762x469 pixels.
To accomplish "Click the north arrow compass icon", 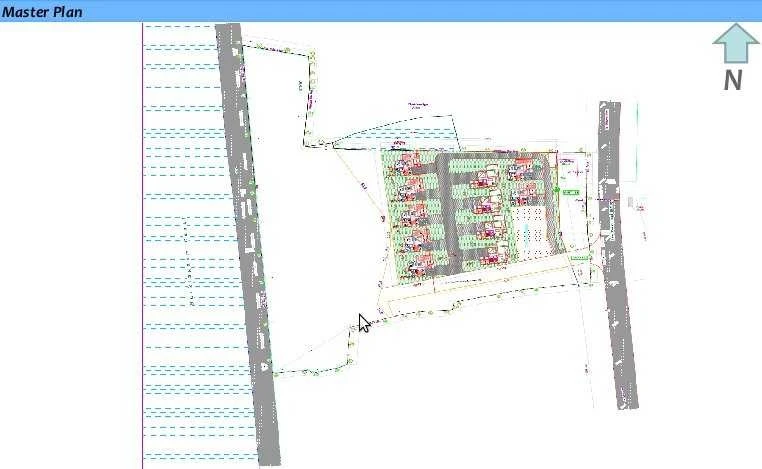I will pos(735,44).
